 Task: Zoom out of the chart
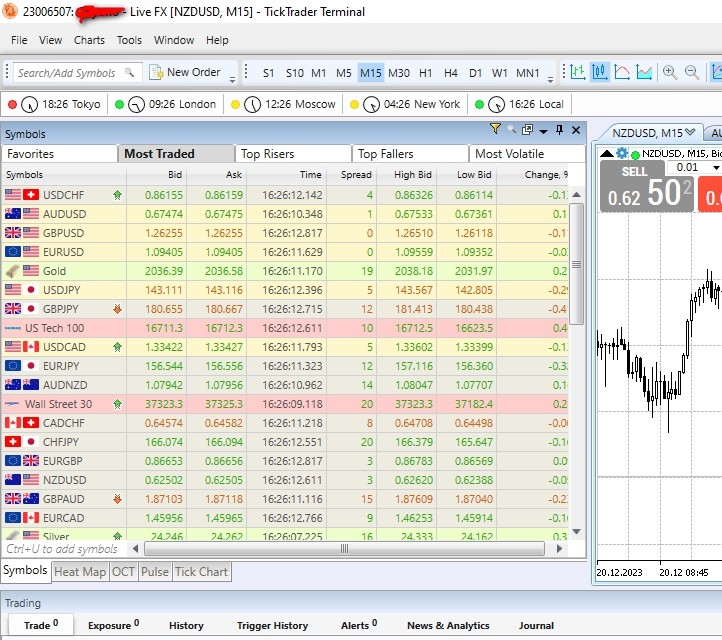[x=692, y=72]
